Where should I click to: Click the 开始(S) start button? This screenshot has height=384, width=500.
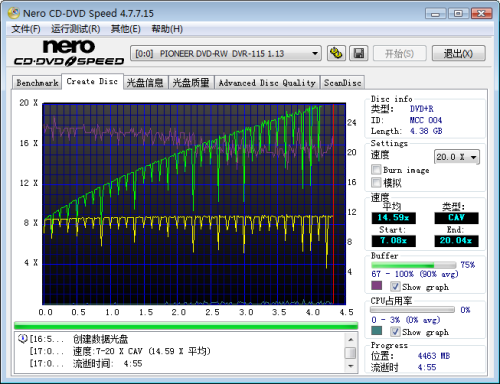[399, 53]
